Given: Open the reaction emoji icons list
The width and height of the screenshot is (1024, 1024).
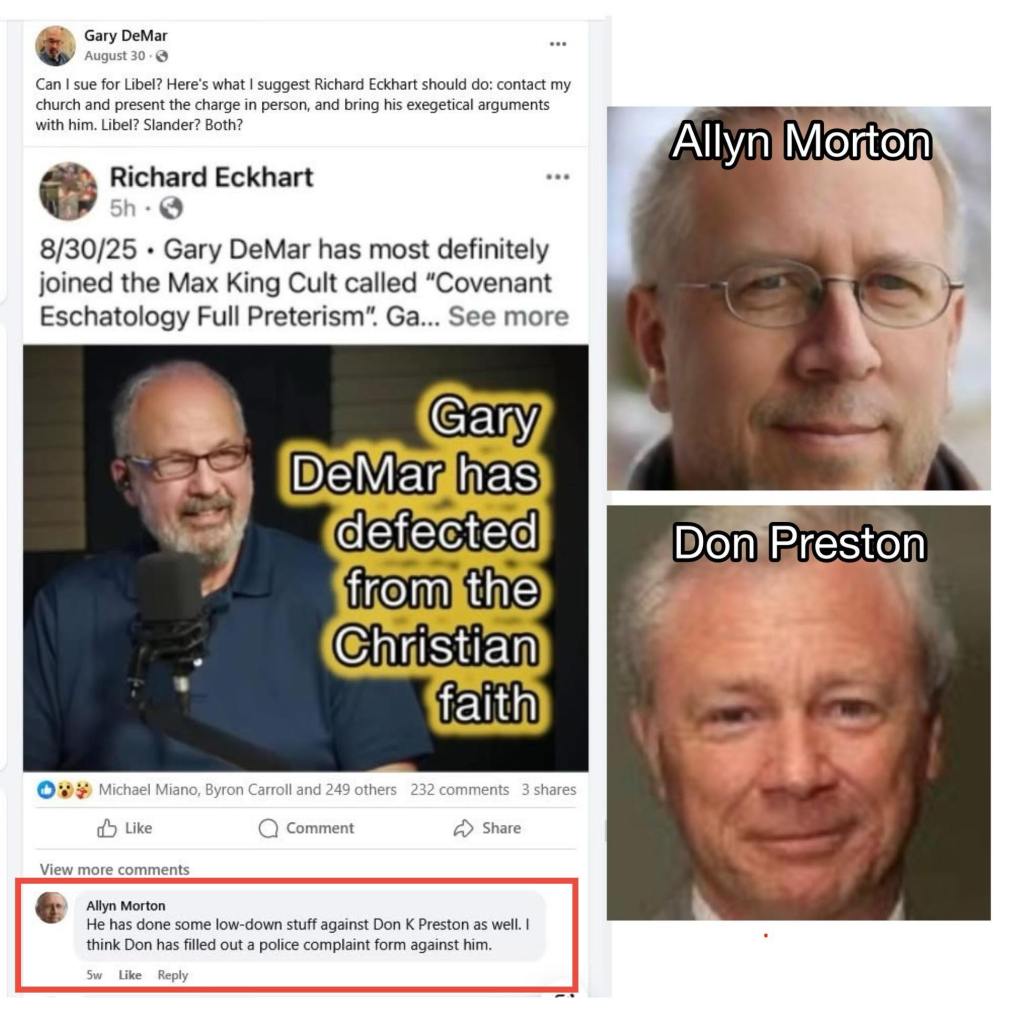Looking at the screenshot, I should pyautogui.click(x=65, y=790).
